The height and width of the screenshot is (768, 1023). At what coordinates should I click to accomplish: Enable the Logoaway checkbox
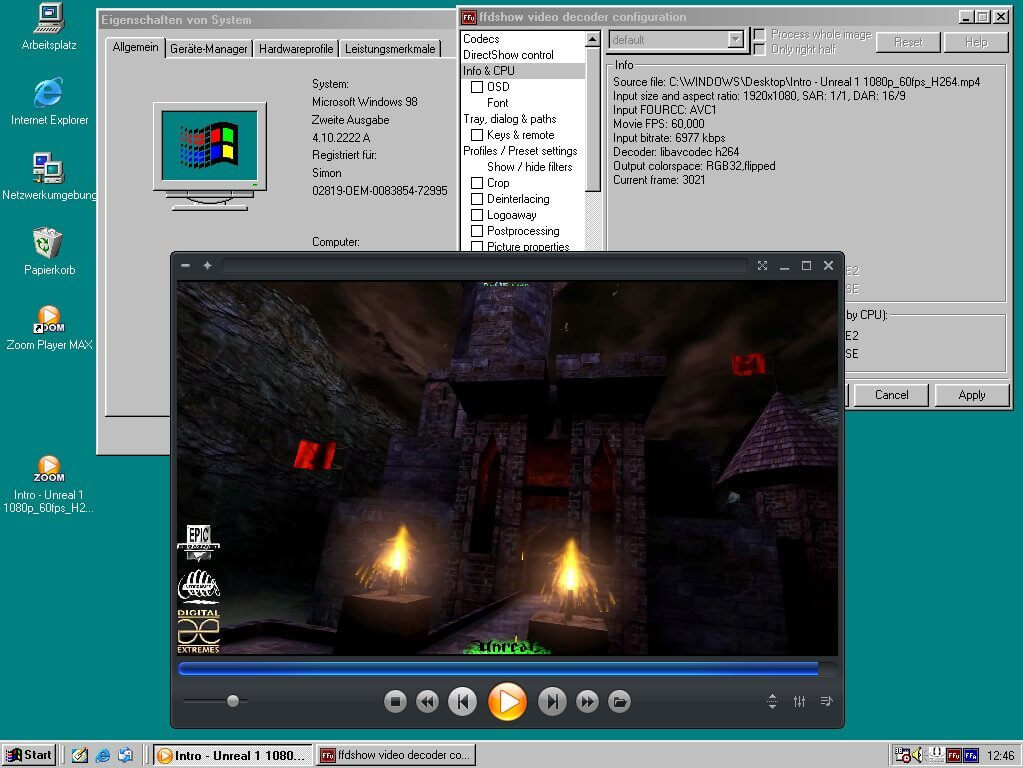477,215
